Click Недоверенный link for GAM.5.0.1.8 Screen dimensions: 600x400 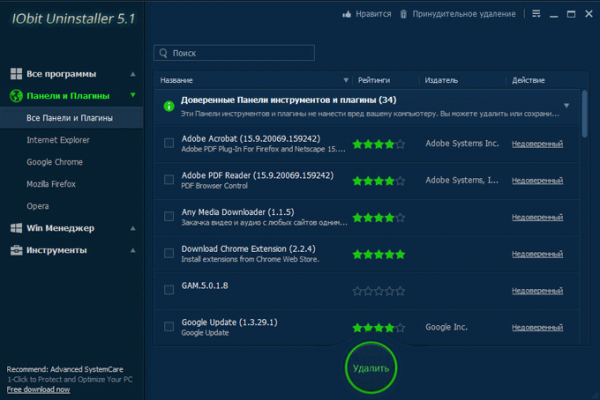(537, 291)
